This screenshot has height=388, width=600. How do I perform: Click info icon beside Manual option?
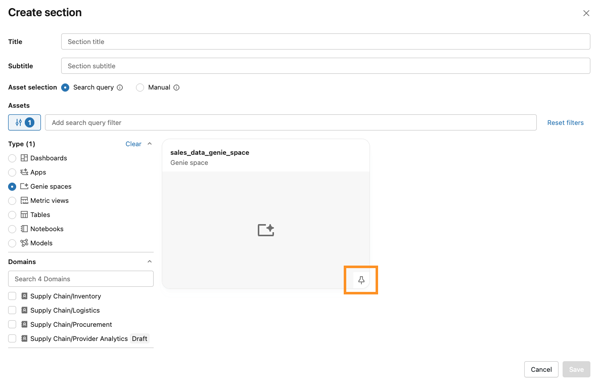[176, 88]
